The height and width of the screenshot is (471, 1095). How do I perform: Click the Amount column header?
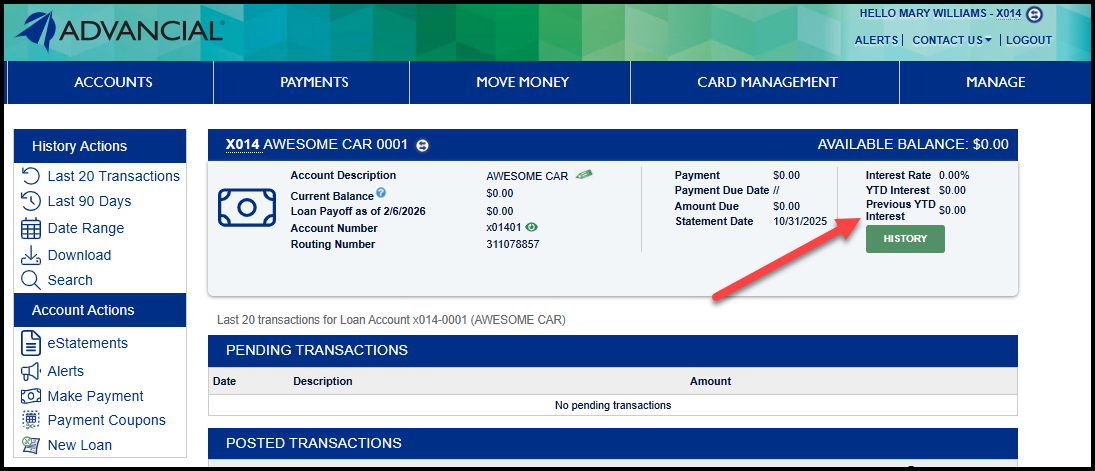pyautogui.click(x=710, y=382)
